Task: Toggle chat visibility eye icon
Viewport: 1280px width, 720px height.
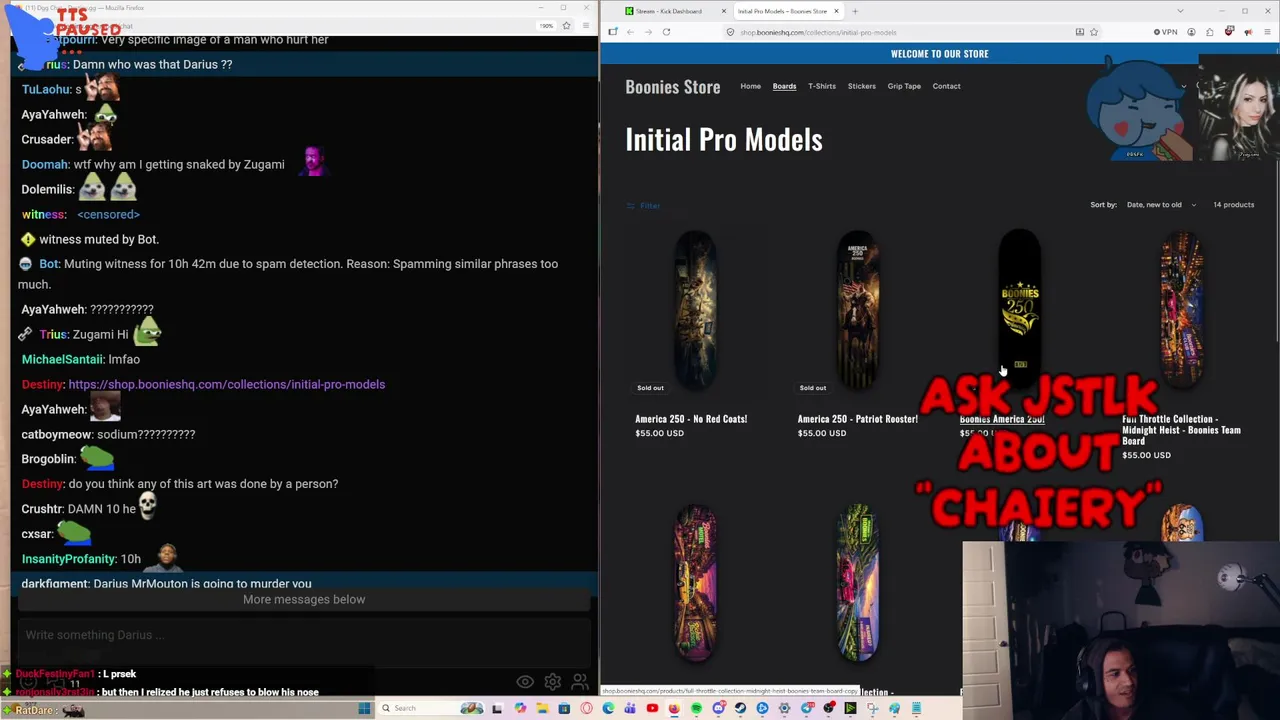Action: [x=525, y=682]
